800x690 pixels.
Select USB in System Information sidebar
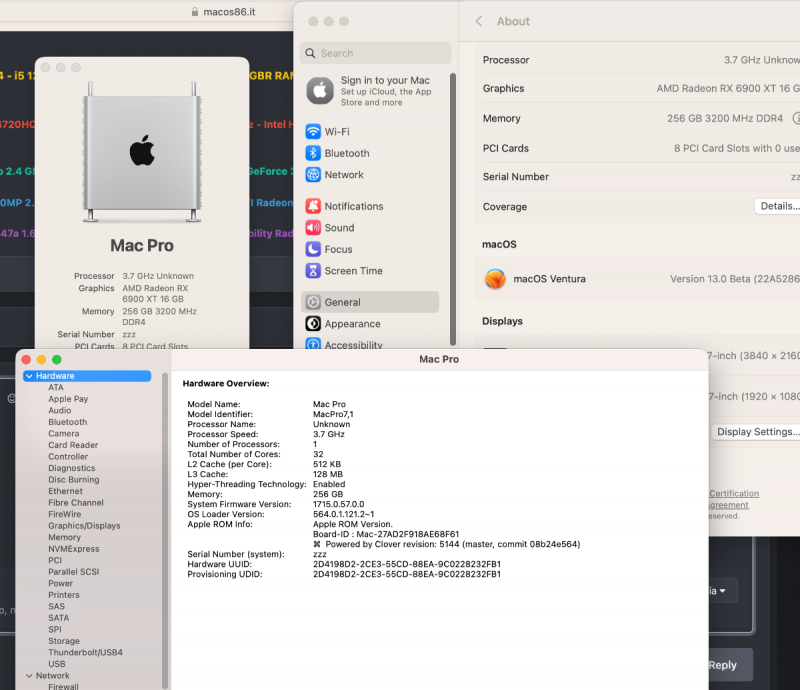(x=57, y=664)
